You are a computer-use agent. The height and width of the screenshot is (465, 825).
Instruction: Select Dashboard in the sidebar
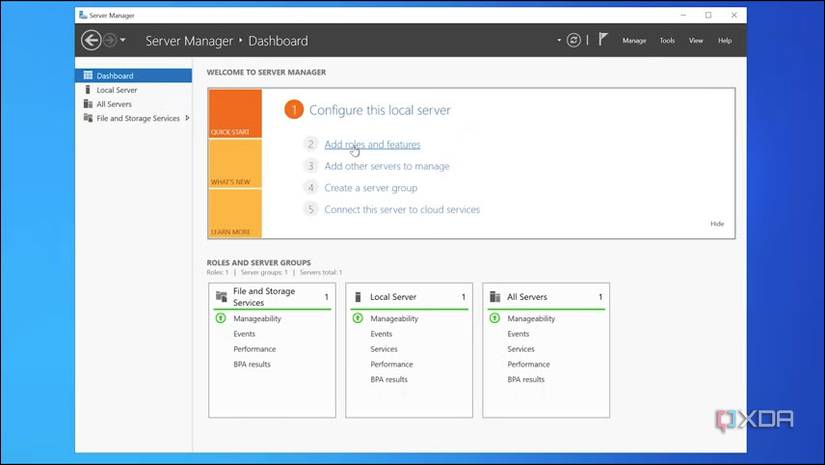[134, 76]
